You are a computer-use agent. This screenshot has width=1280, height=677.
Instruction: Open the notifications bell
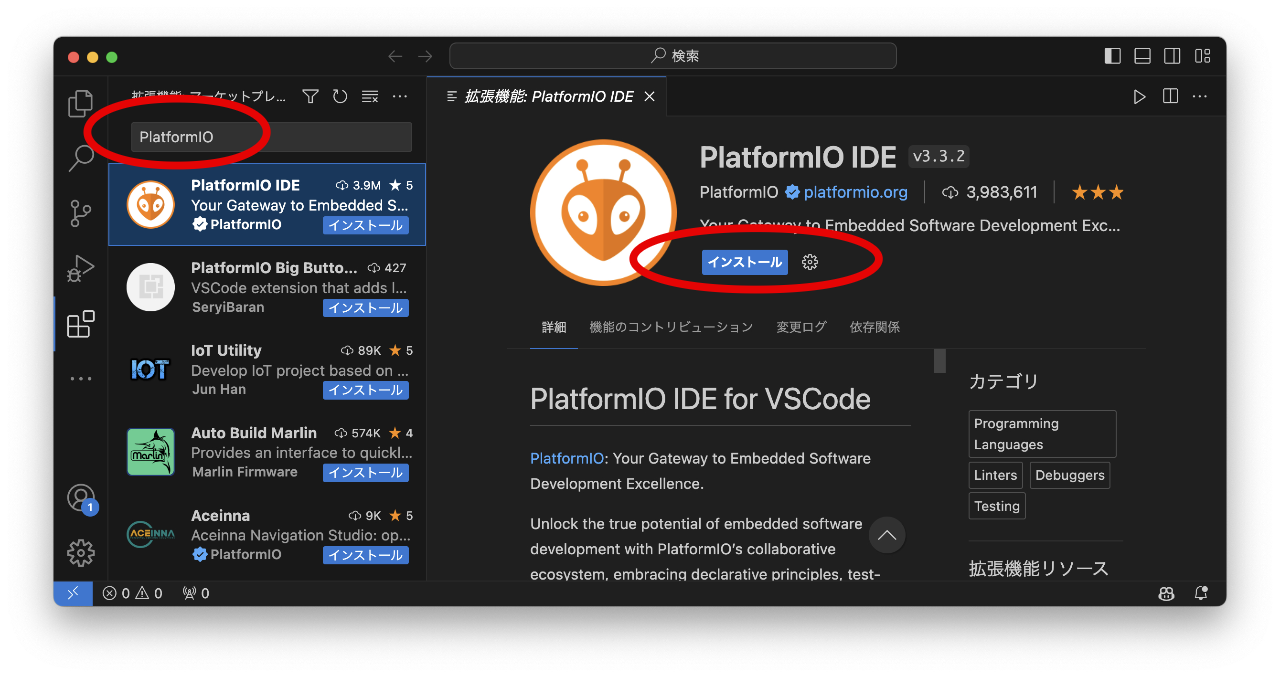tap(1201, 593)
